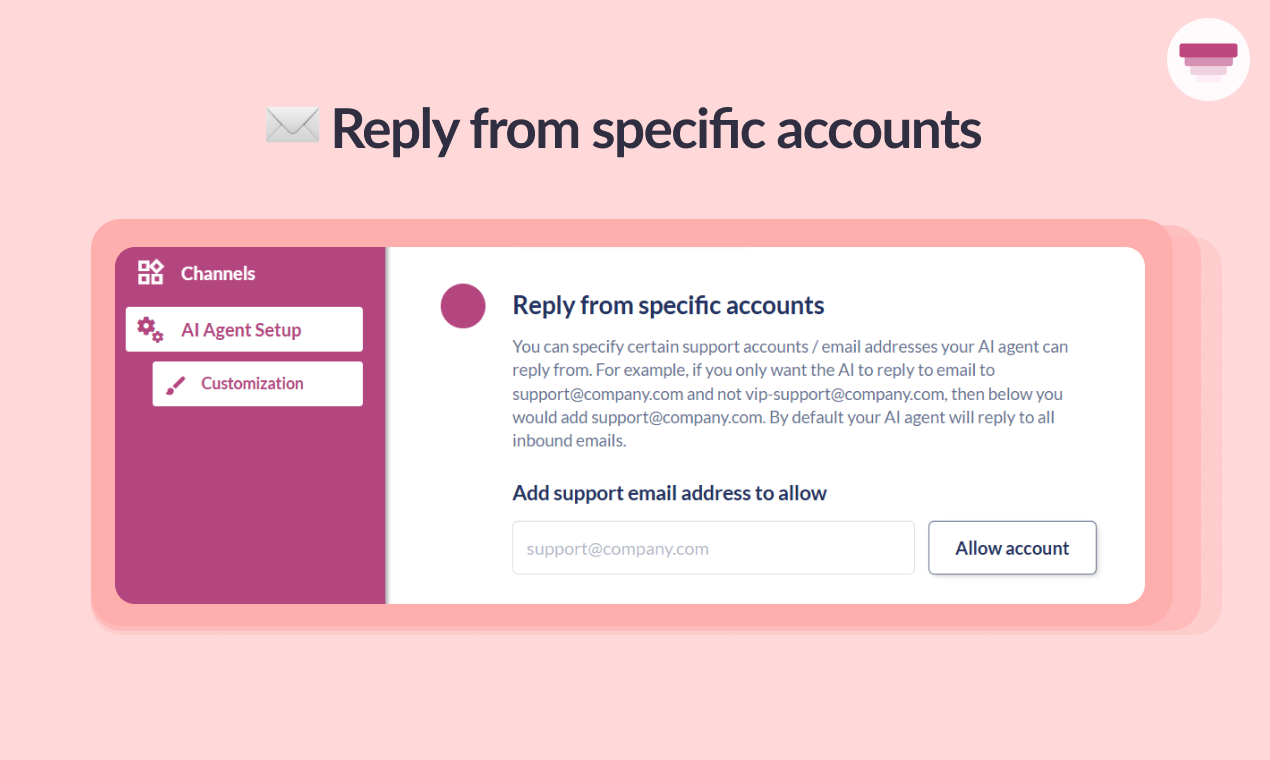Focus the support@company.com email input field

713,548
